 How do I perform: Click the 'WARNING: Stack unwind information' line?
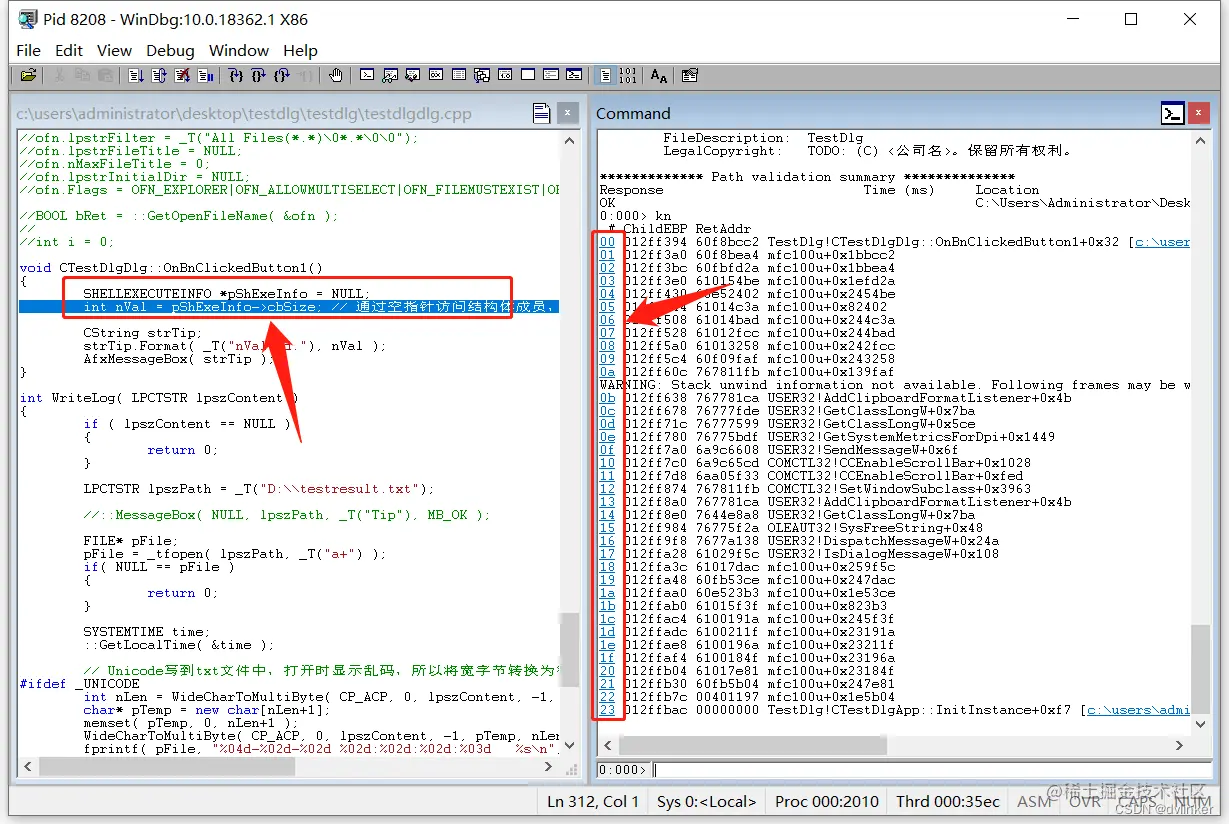[895, 385]
